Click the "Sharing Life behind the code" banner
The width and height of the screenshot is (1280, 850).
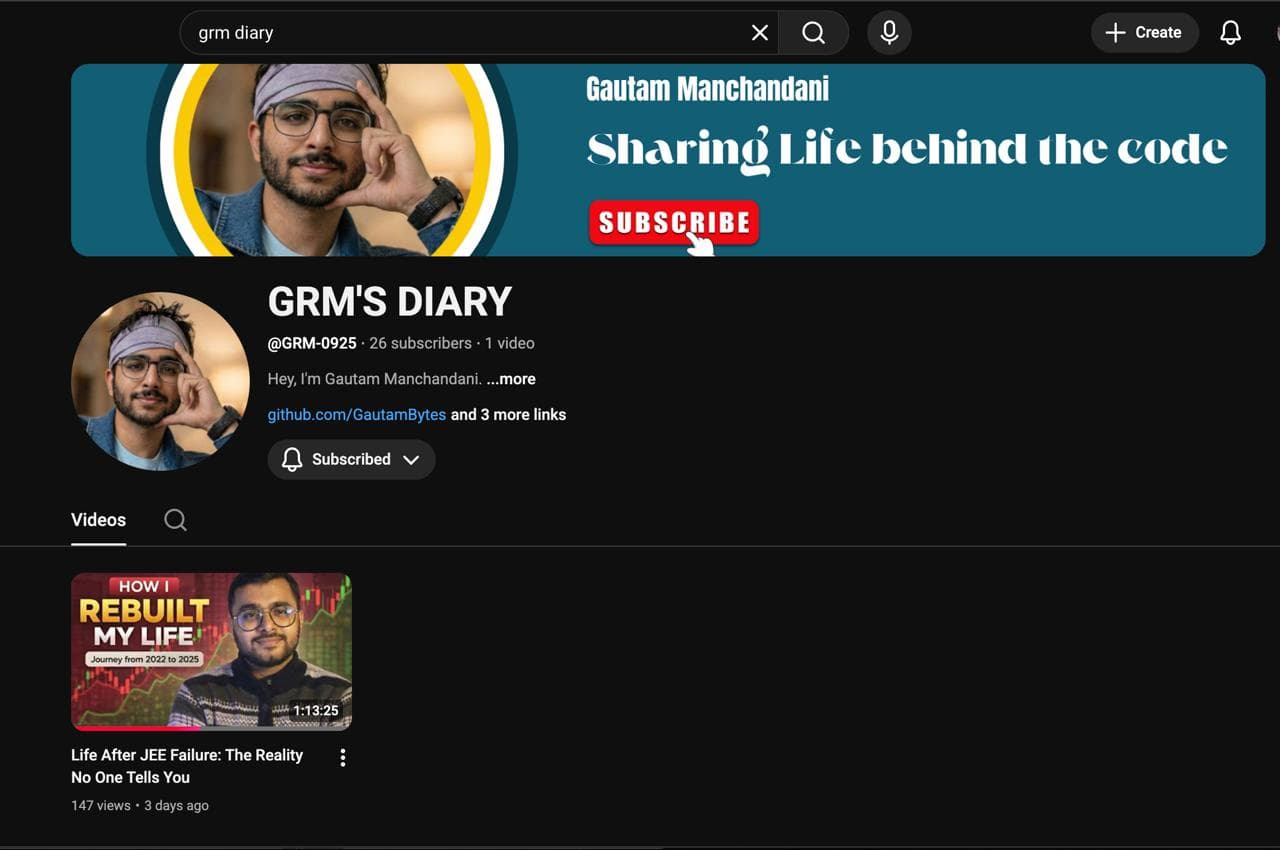[905, 150]
